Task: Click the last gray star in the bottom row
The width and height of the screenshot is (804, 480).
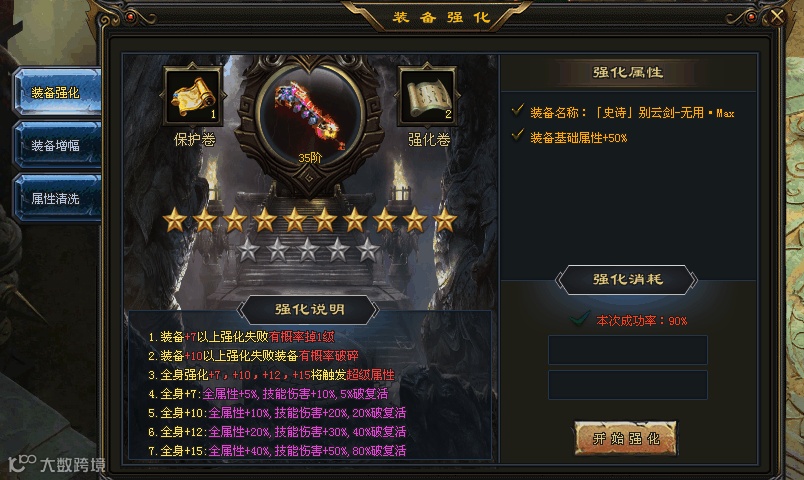Action: point(368,250)
